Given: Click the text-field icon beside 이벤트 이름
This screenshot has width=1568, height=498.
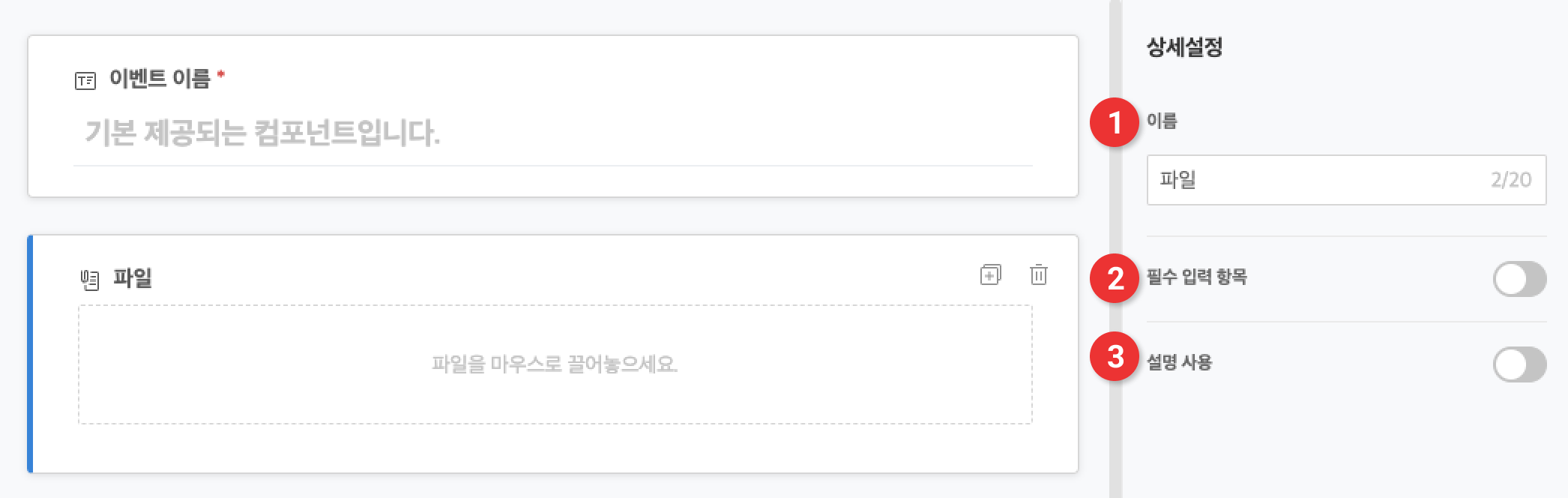Looking at the screenshot, I should (x=85, y=80).
